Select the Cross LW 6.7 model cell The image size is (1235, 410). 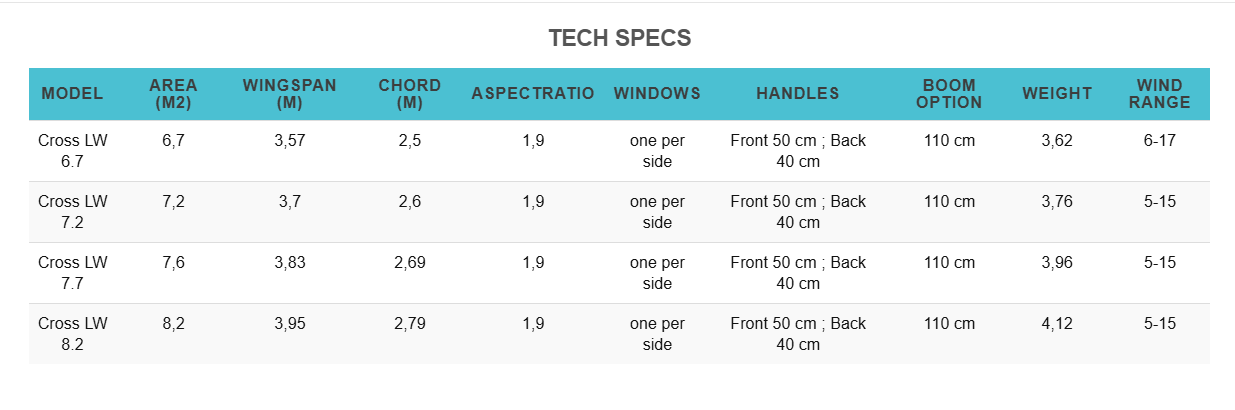(73, 151)
